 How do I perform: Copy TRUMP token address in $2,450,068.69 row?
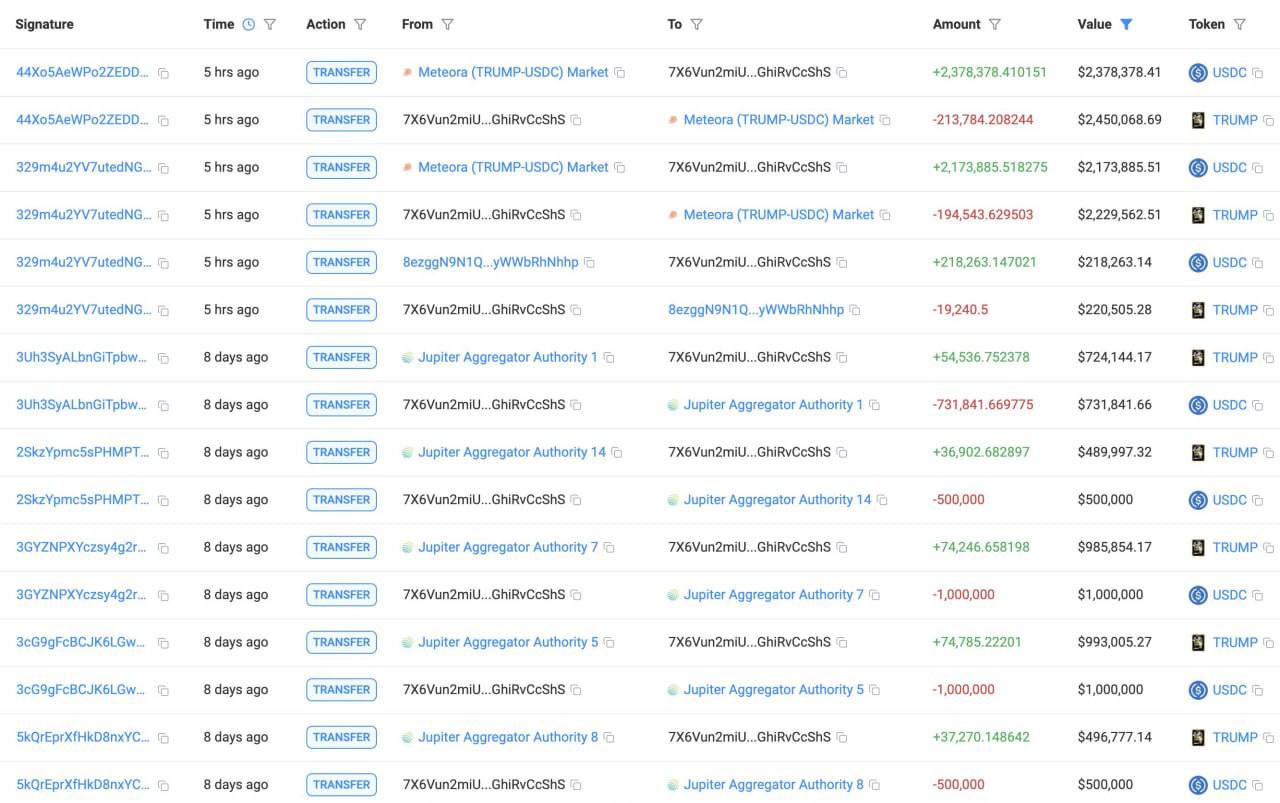(x=1268, y=120)
